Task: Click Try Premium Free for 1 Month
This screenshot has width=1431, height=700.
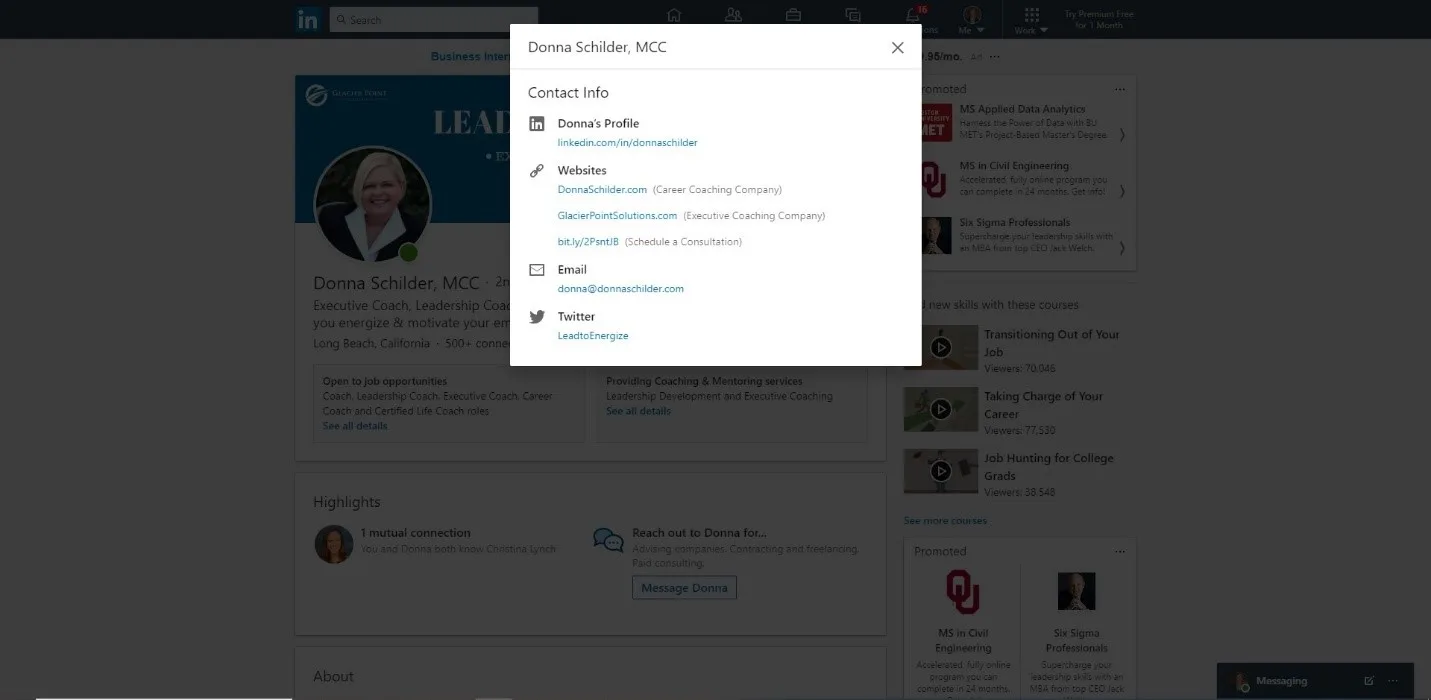Action: pos(1098,20)
